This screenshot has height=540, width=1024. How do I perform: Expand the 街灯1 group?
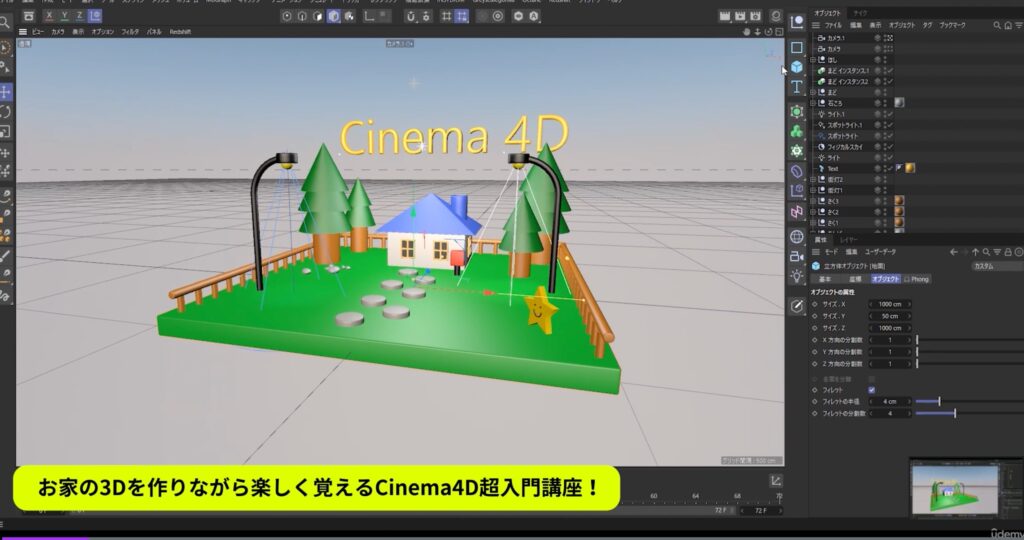click(814, 190)
